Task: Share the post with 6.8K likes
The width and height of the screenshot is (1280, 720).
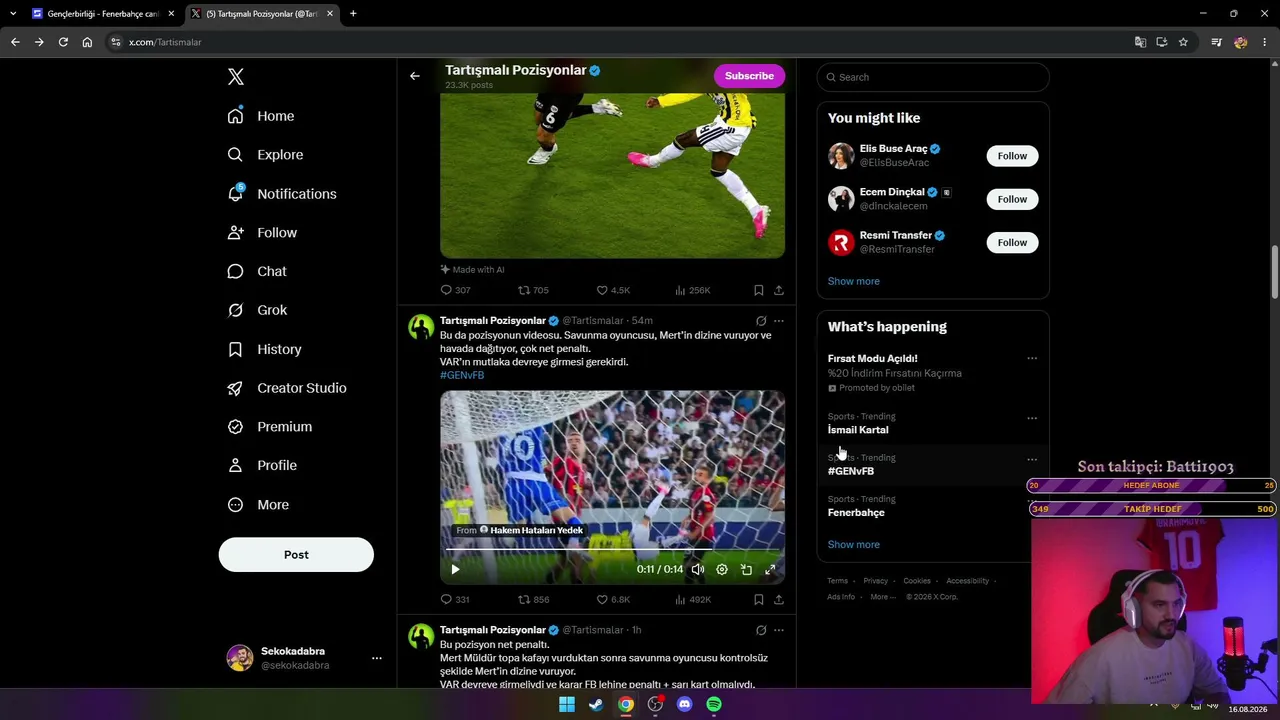Action: 779,600
